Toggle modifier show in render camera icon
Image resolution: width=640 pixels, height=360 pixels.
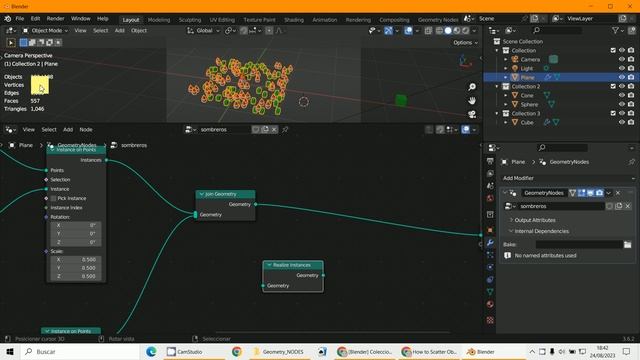[x=599, y=193]
